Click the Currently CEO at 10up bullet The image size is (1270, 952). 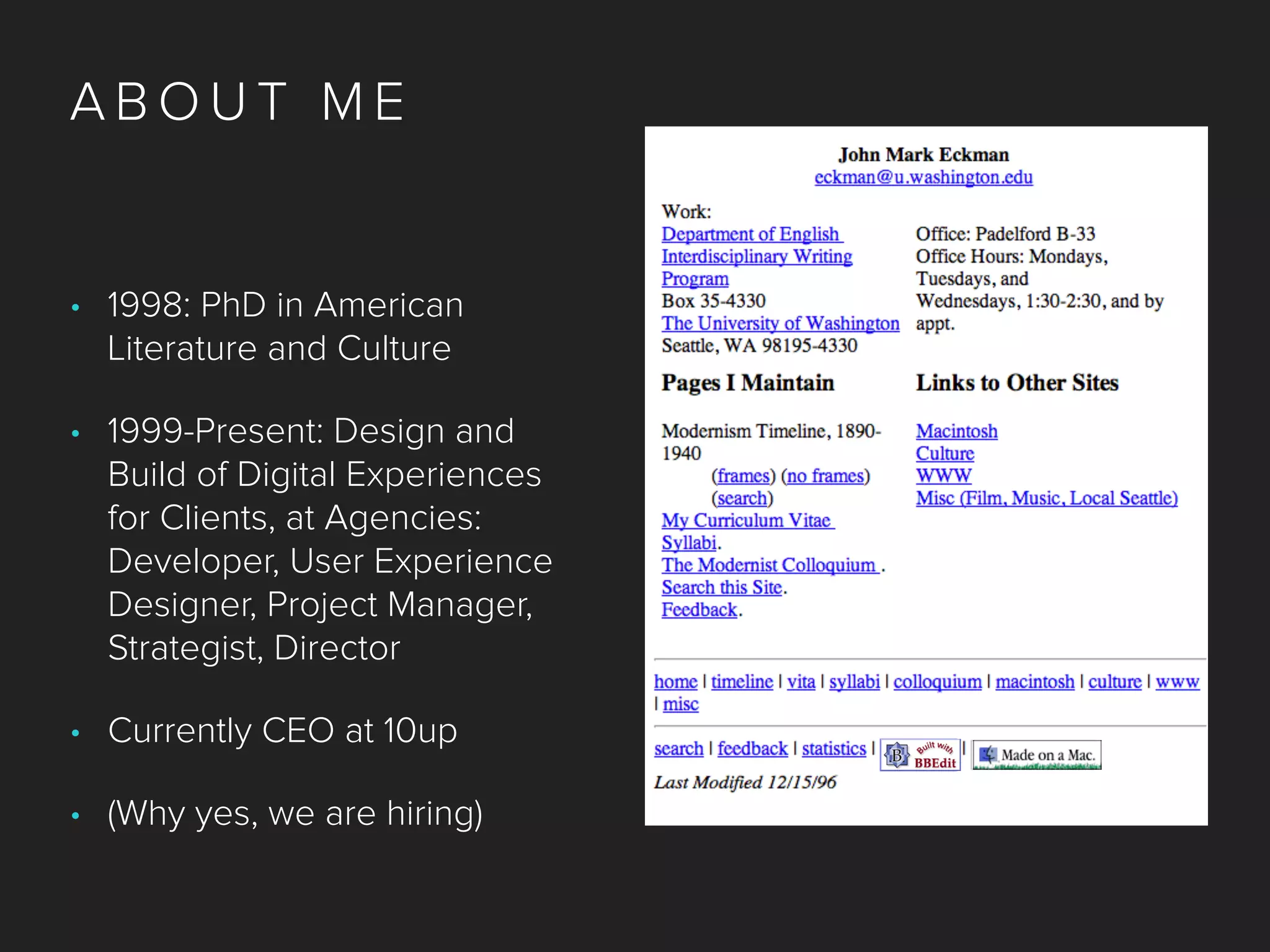[x=282, y=730]
